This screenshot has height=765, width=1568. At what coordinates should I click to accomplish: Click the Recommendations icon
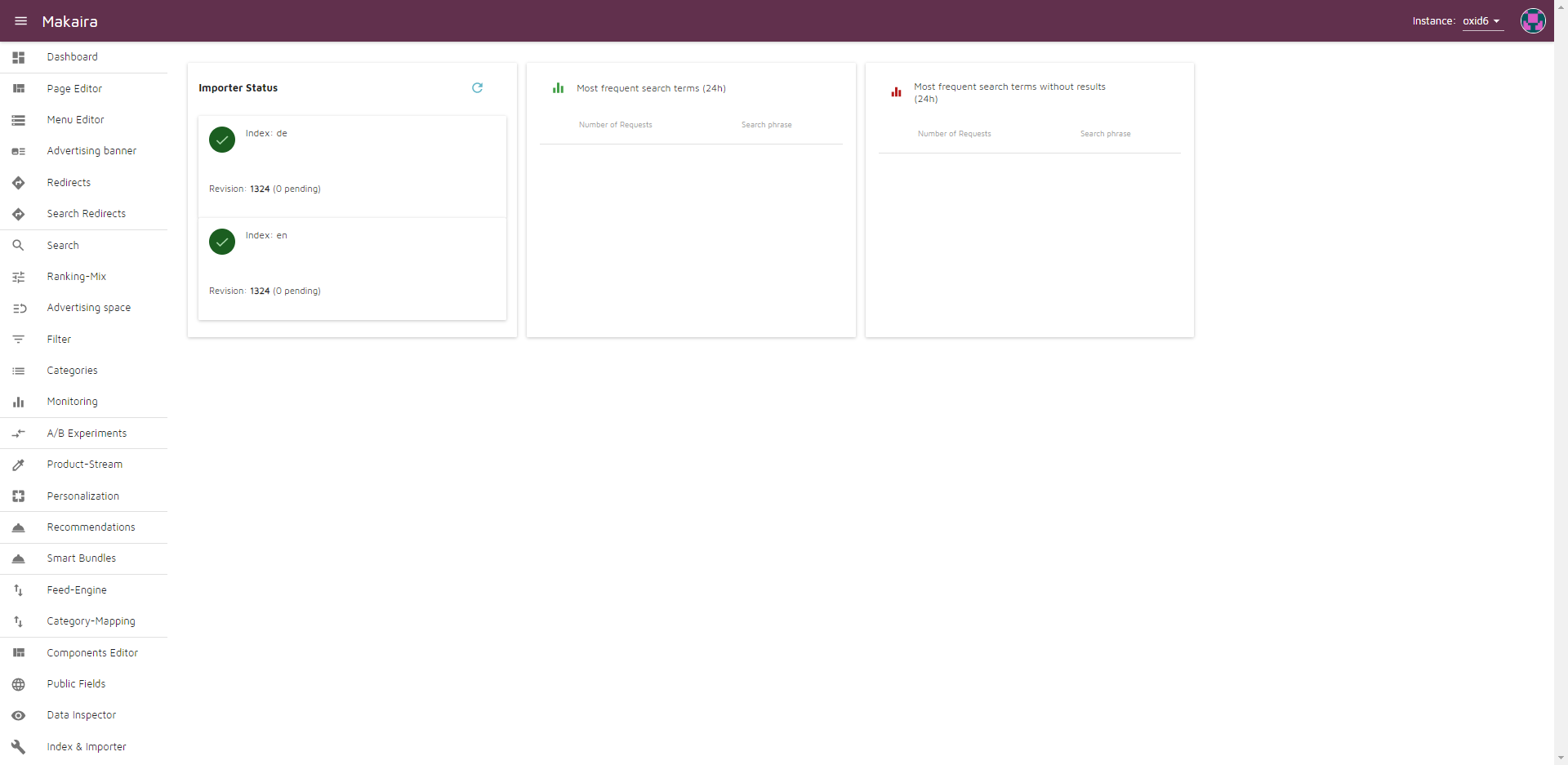click(19, 527)
